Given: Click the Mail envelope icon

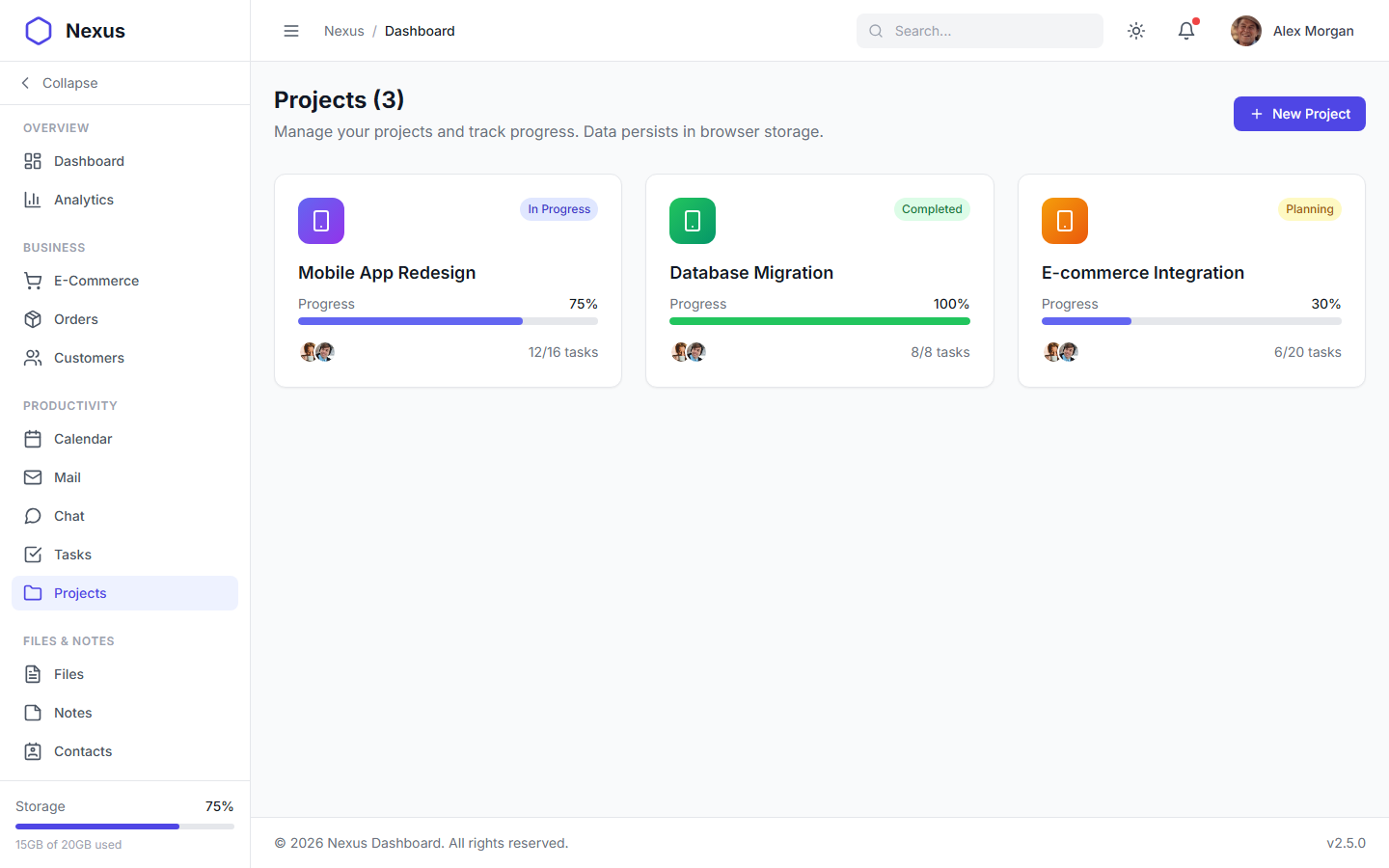Looking at the screenshot, I should click(33, 477).
